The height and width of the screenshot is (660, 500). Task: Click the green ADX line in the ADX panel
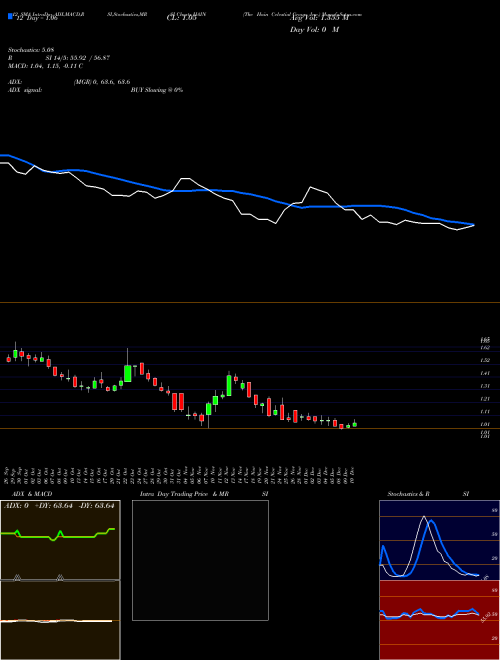[58, 535]
